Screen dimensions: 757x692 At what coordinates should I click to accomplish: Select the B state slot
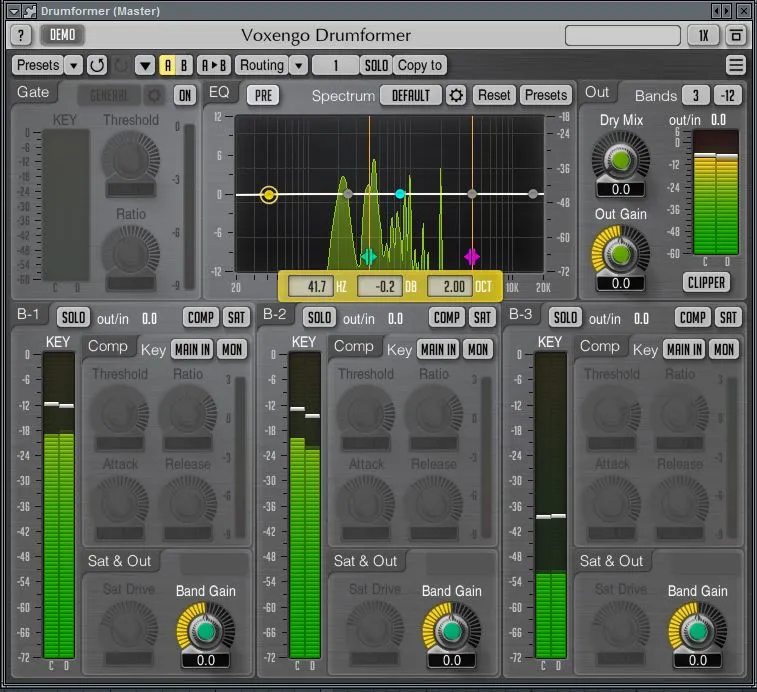tap(184, 66)
